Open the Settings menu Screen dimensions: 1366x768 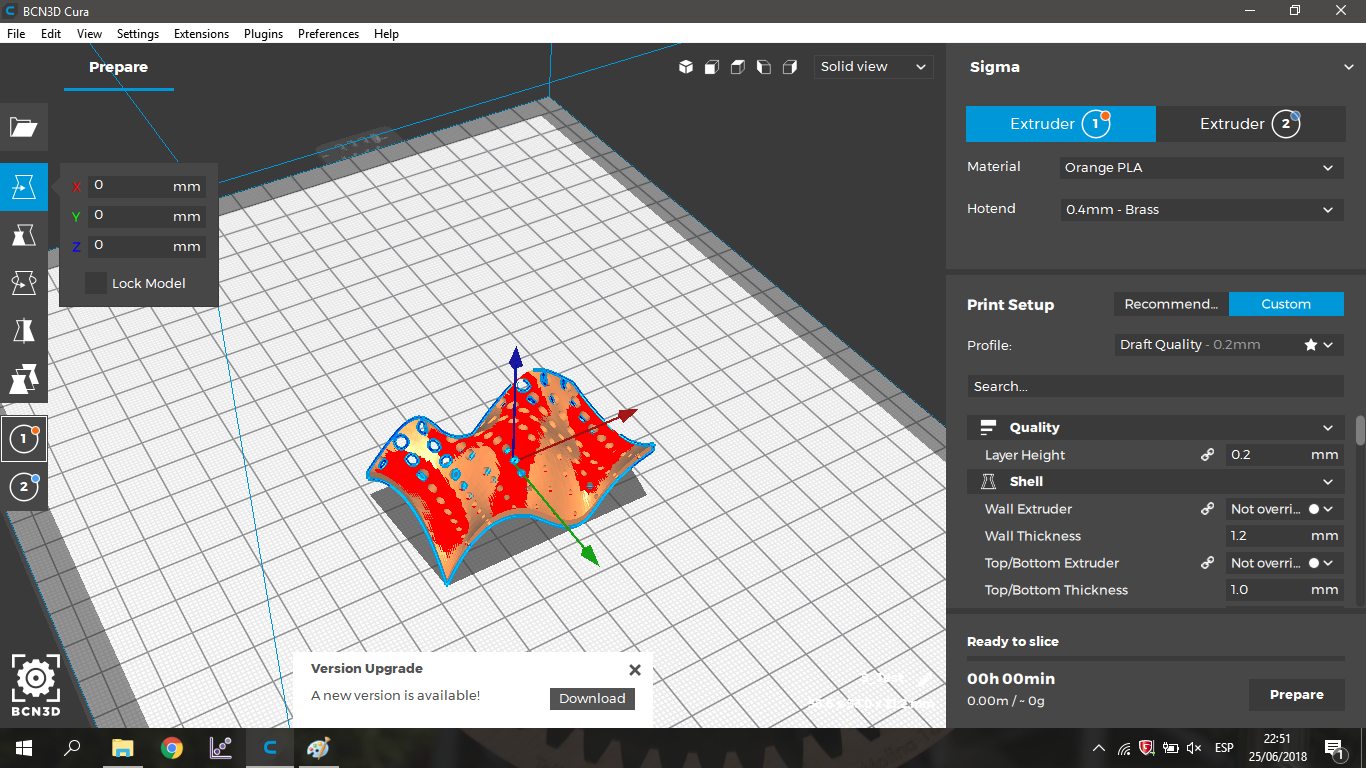coord(138,33)
